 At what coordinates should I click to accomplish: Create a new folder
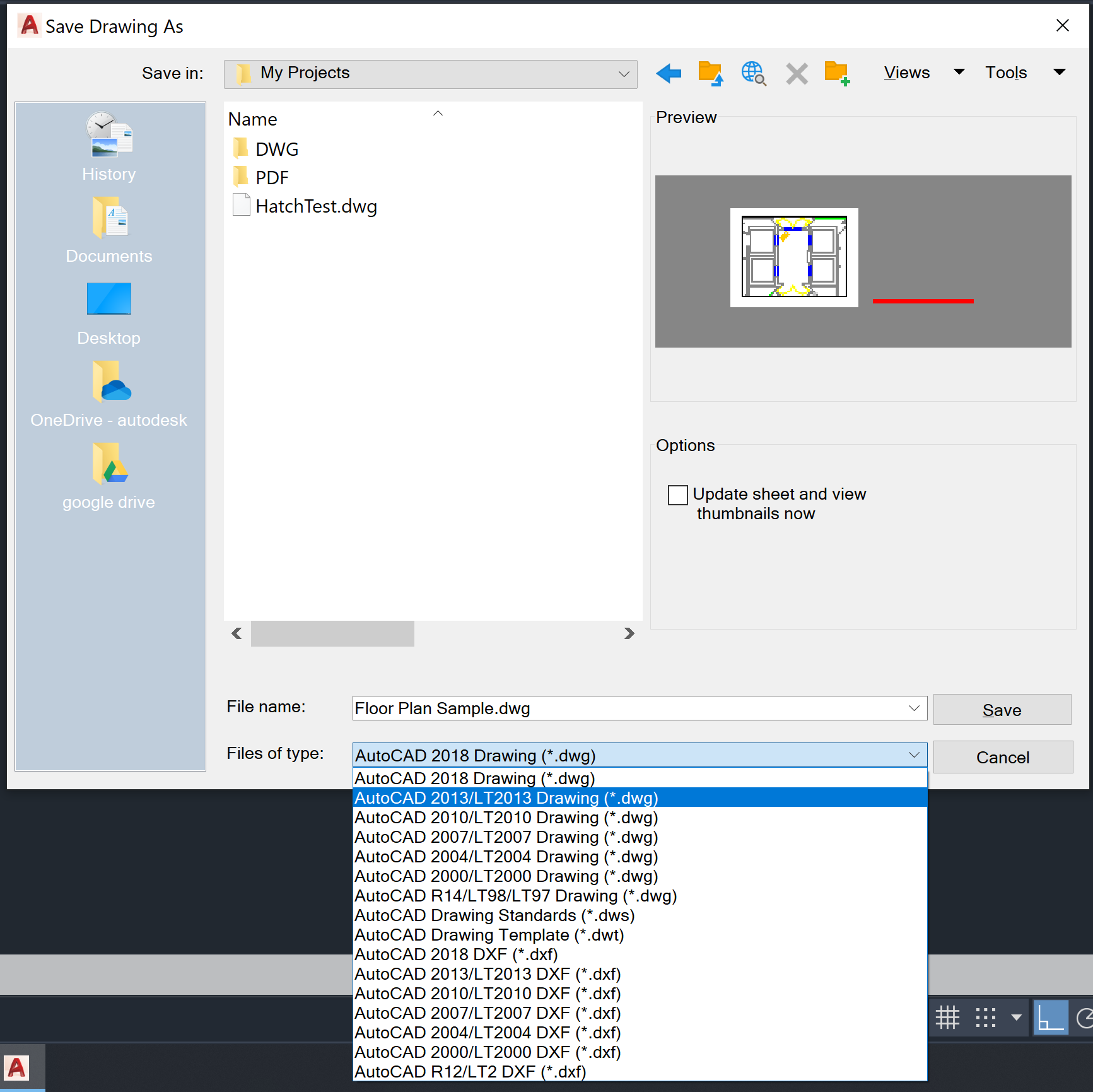pos(837,73)
